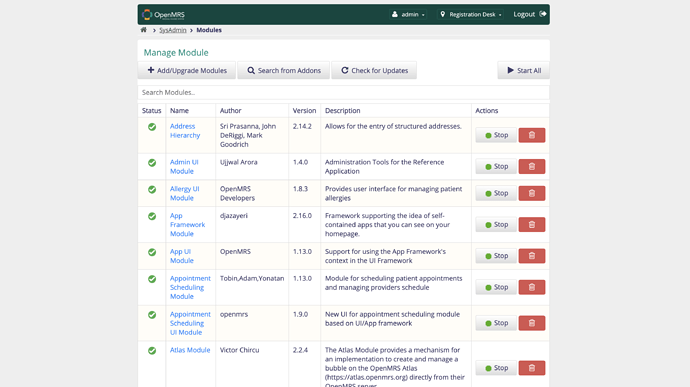Screen dimensions: 690x387
Task: Click Search from Addons
Action: tap(284, 70)
